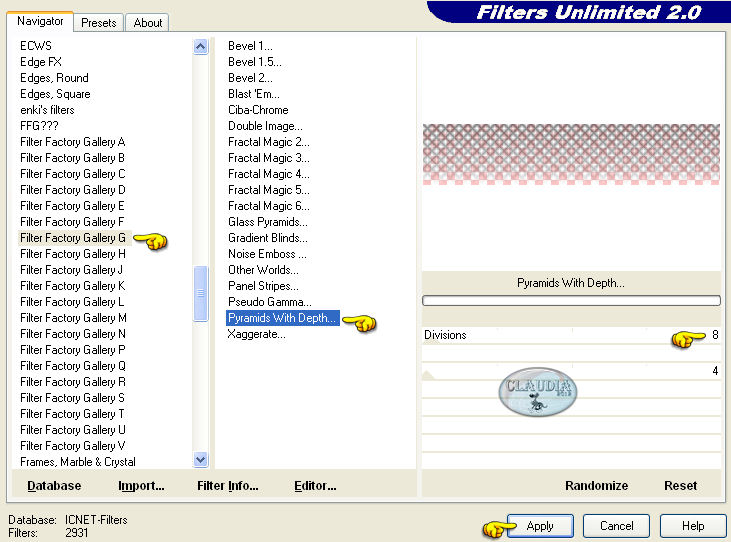Choose the Bevel 1.5... filter
The height and width of the screenshot is (542, 731).
coord(255,62)
